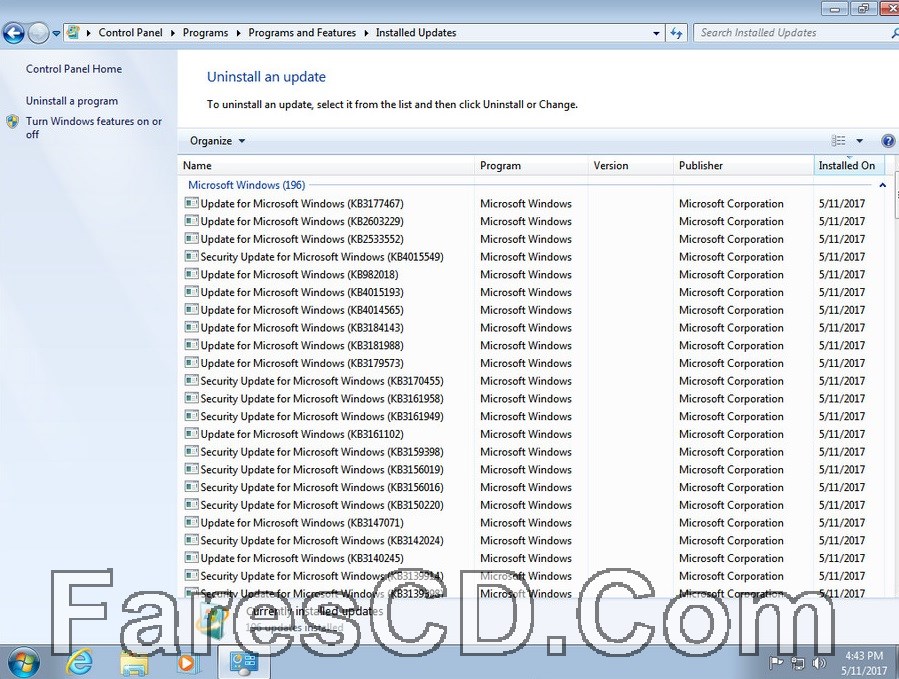Open Control Panel Home link
Screen dimensions: 899x679
tap(74, 69)
